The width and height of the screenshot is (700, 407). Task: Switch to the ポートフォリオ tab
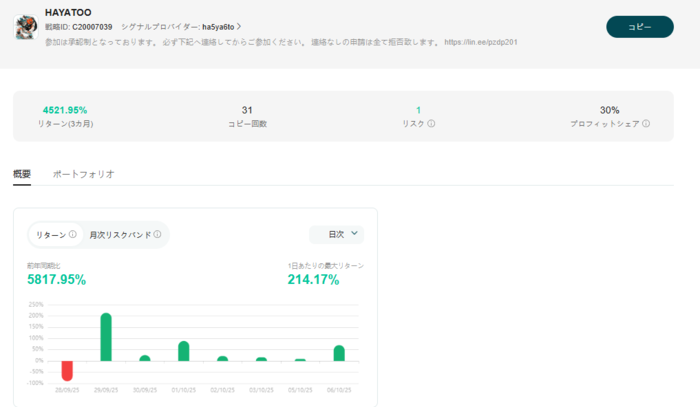83,174
